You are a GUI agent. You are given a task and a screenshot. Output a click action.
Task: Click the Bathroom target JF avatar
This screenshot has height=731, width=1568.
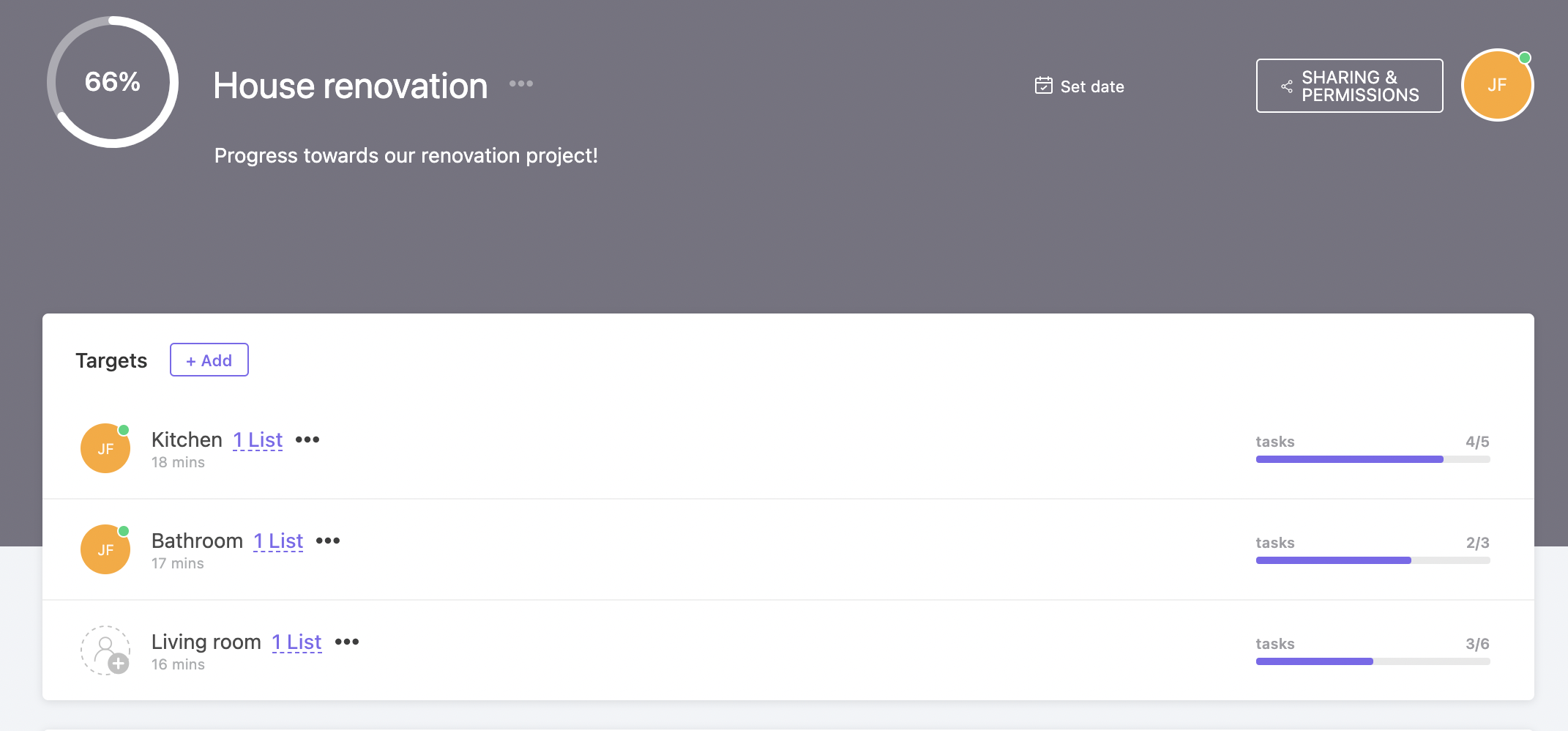(105, 549)
